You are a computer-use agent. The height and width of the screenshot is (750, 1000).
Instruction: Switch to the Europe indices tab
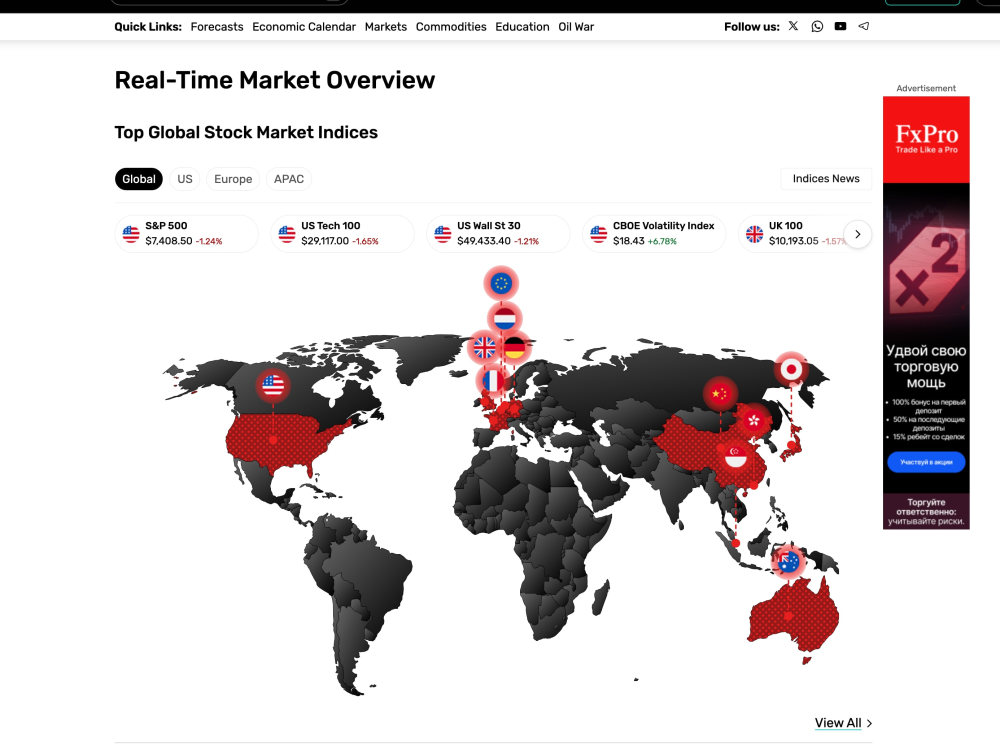click(233, 179)
